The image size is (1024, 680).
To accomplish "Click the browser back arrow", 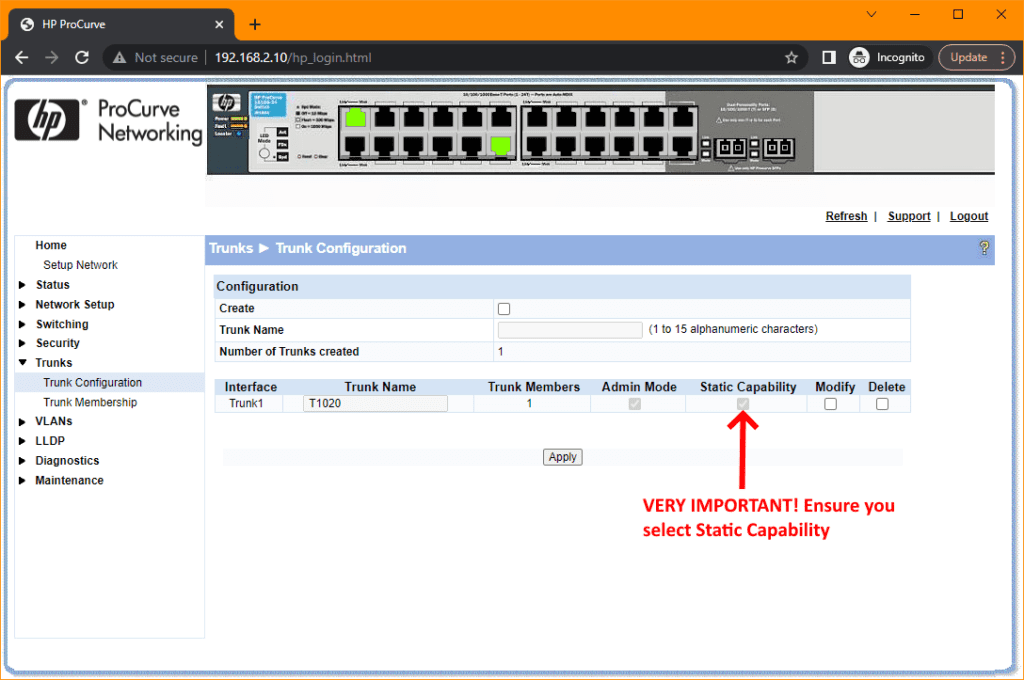I will (x=22, y=57).
